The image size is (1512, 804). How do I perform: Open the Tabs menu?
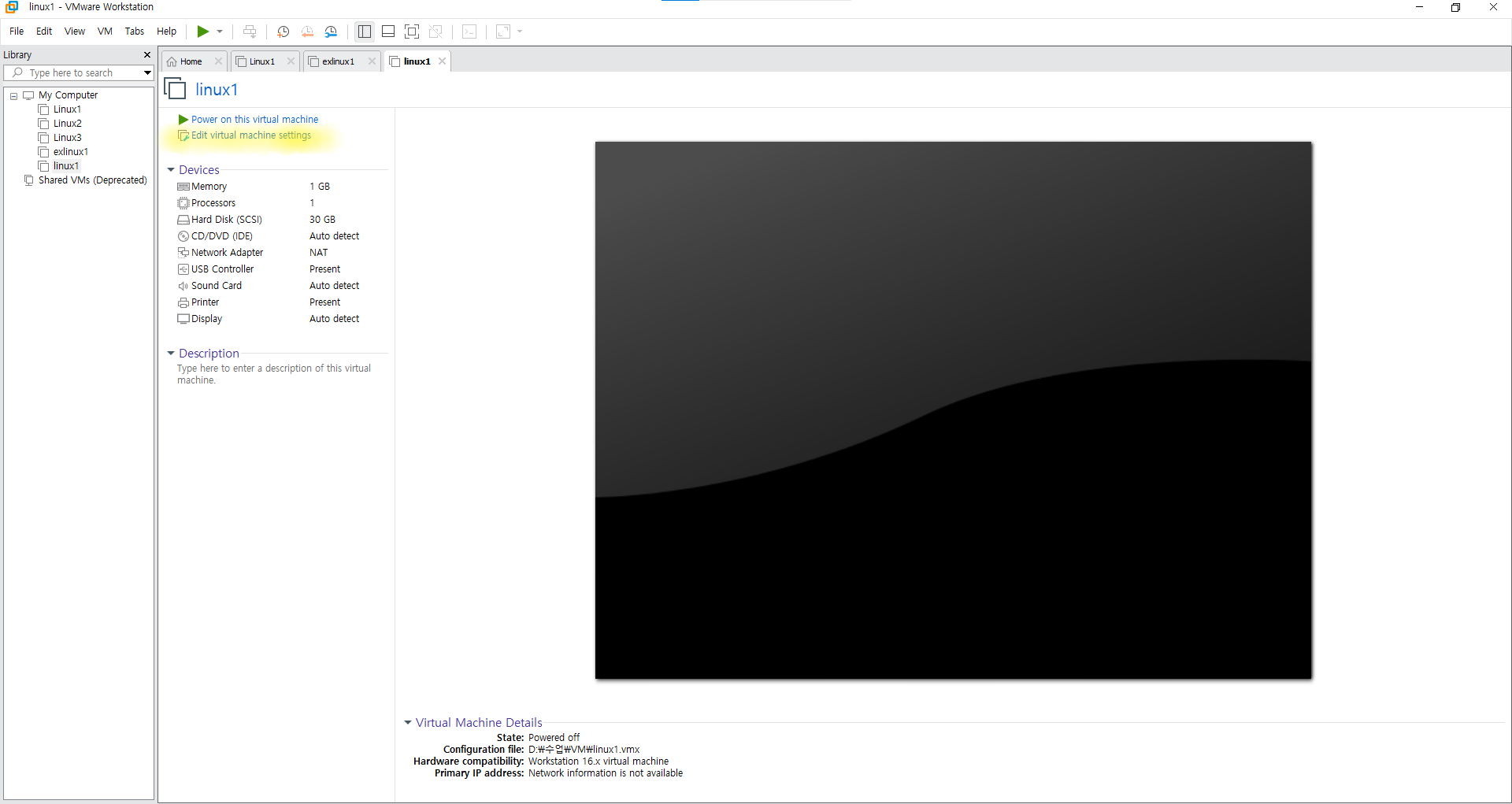click(x=135, y=31)
